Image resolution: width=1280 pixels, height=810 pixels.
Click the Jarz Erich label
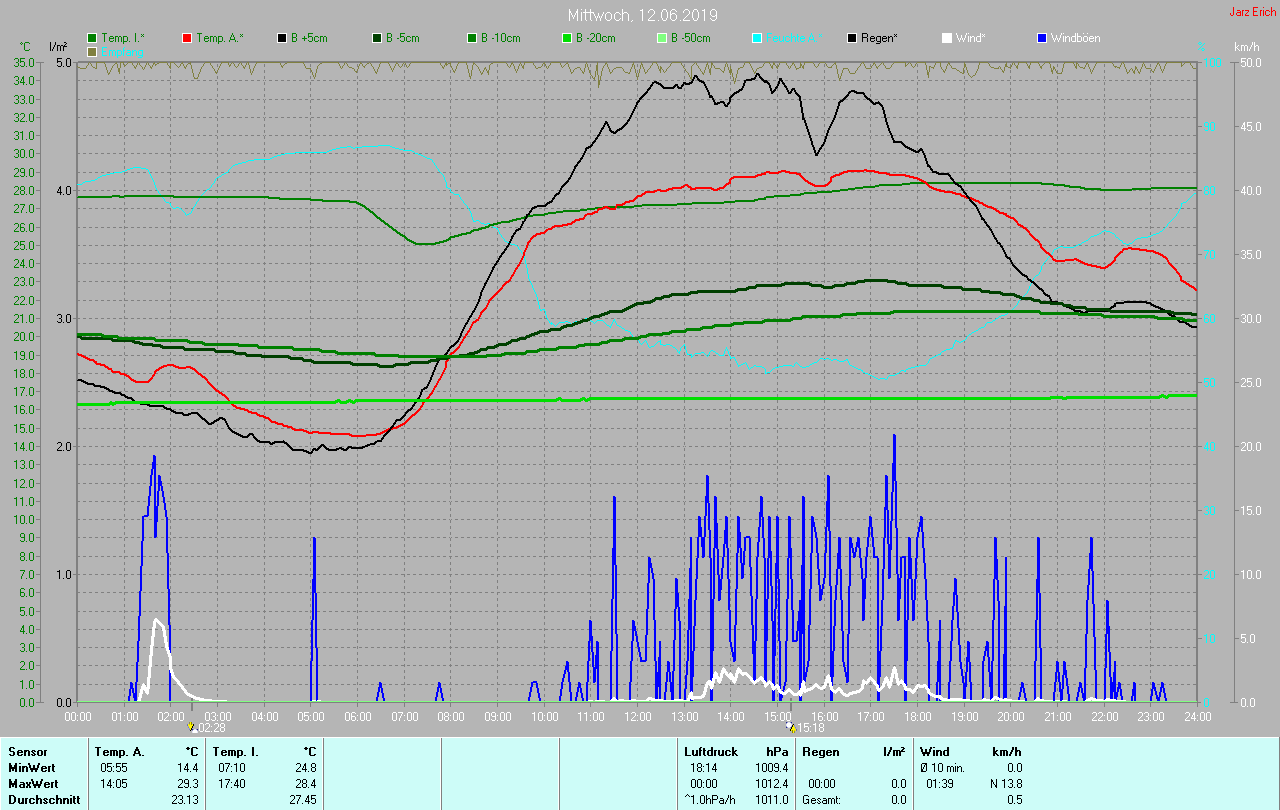[1251, 12]
